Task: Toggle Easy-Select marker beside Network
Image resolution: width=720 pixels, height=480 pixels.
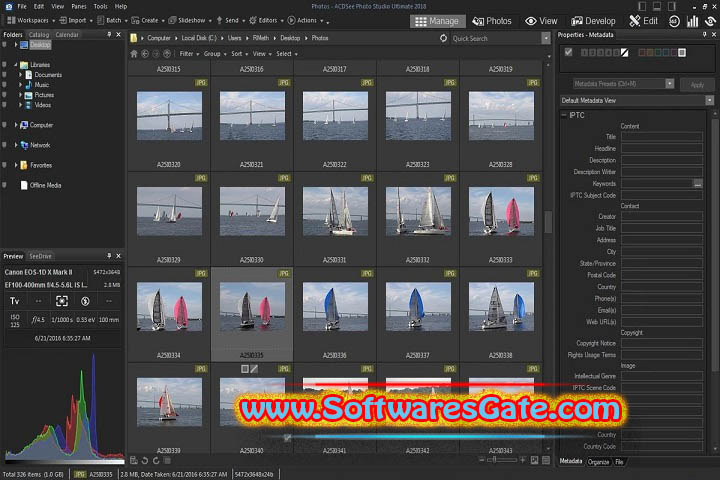Action: pos(5,145)
